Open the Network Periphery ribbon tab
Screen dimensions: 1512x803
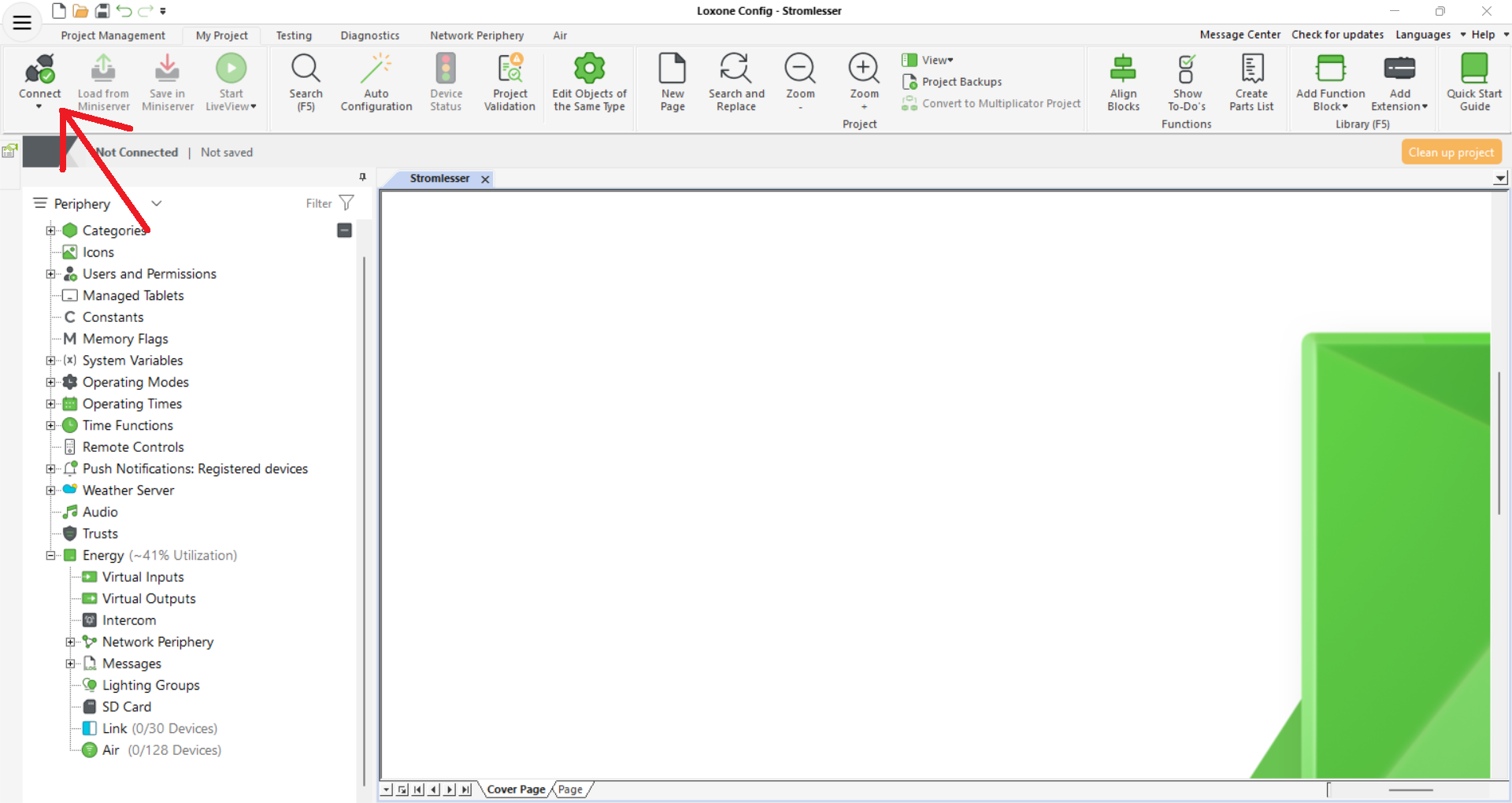476,35
